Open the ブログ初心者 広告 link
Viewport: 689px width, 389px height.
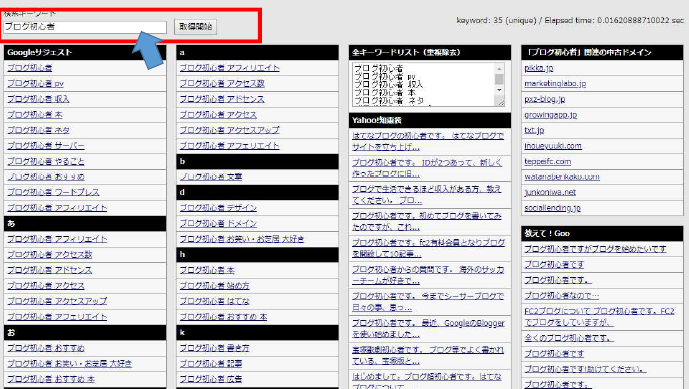[211, 379]
